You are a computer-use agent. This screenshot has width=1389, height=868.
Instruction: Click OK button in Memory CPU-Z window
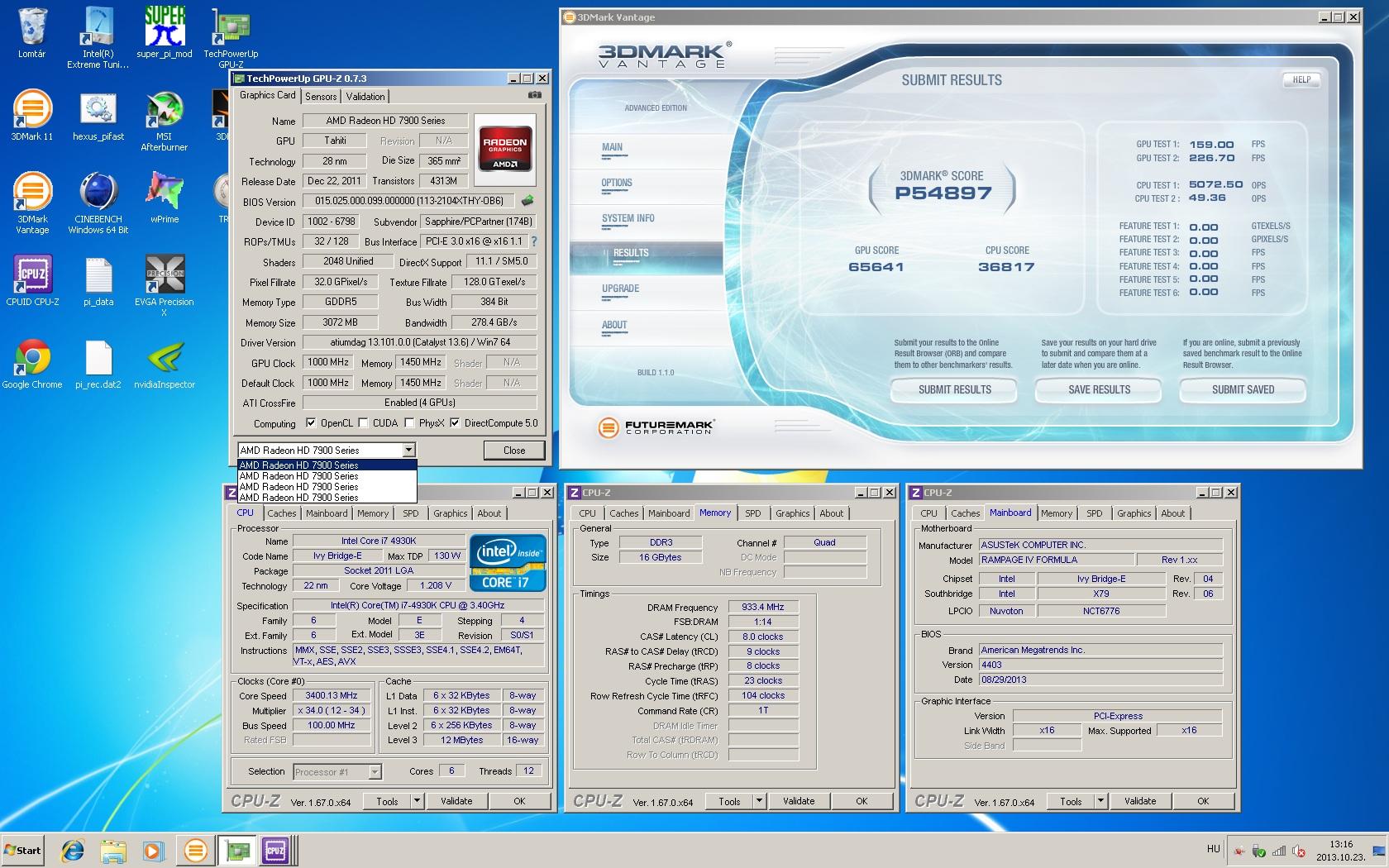pos(862,801)
